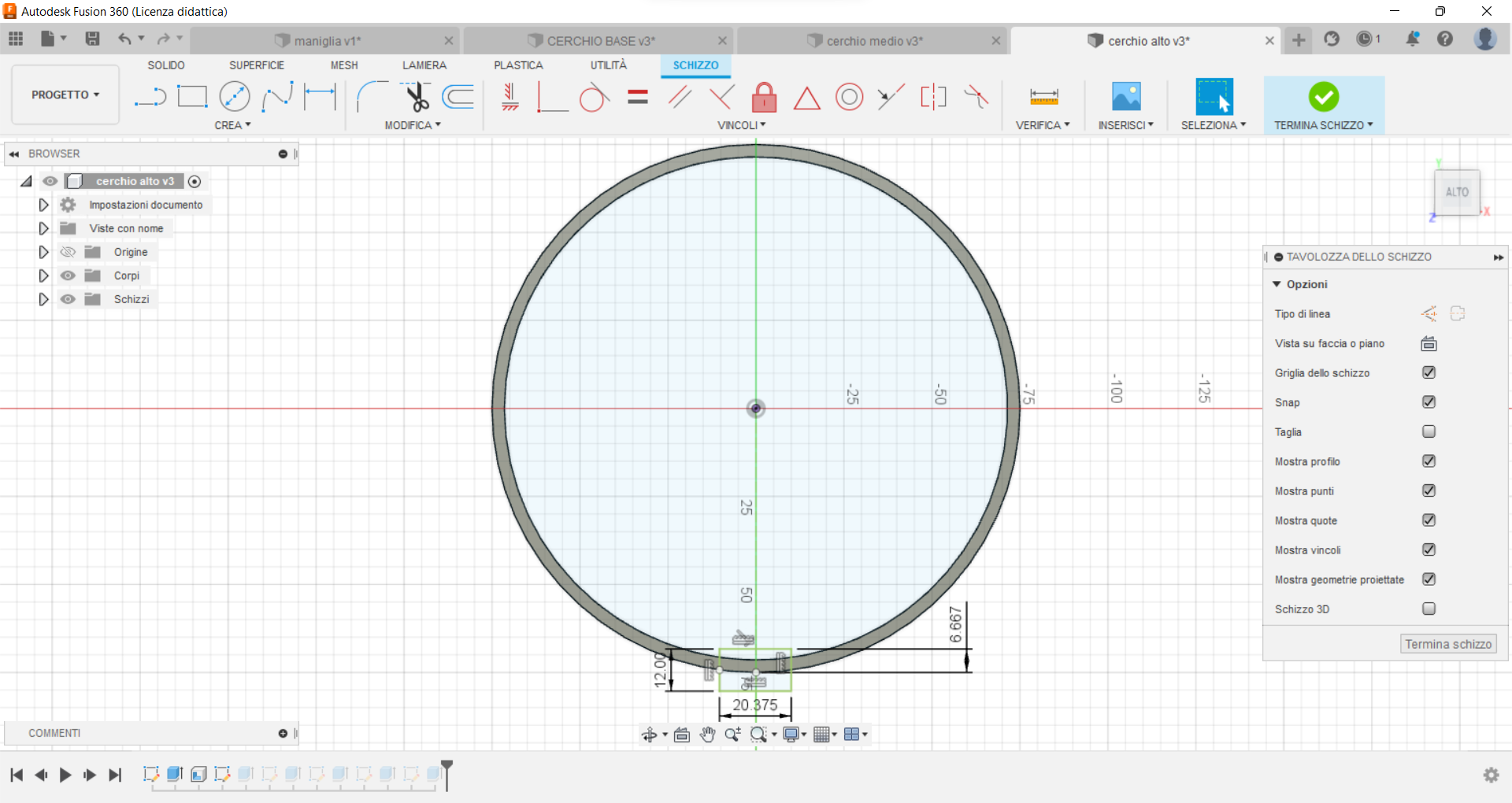Viewport: 1512px width, 803px height.
Task: Click the ALTO face on the ViewCube
Action: 1458,191
